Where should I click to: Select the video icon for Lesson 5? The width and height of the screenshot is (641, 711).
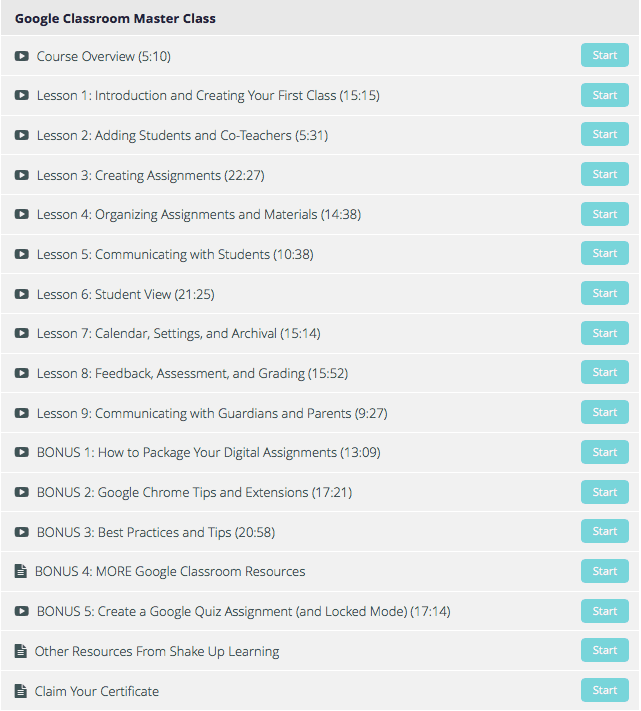pyautogui.click(x=21, y=254)
